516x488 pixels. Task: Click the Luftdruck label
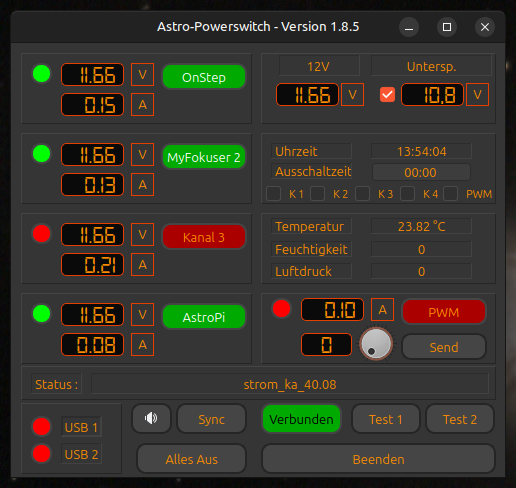point(311,271)
